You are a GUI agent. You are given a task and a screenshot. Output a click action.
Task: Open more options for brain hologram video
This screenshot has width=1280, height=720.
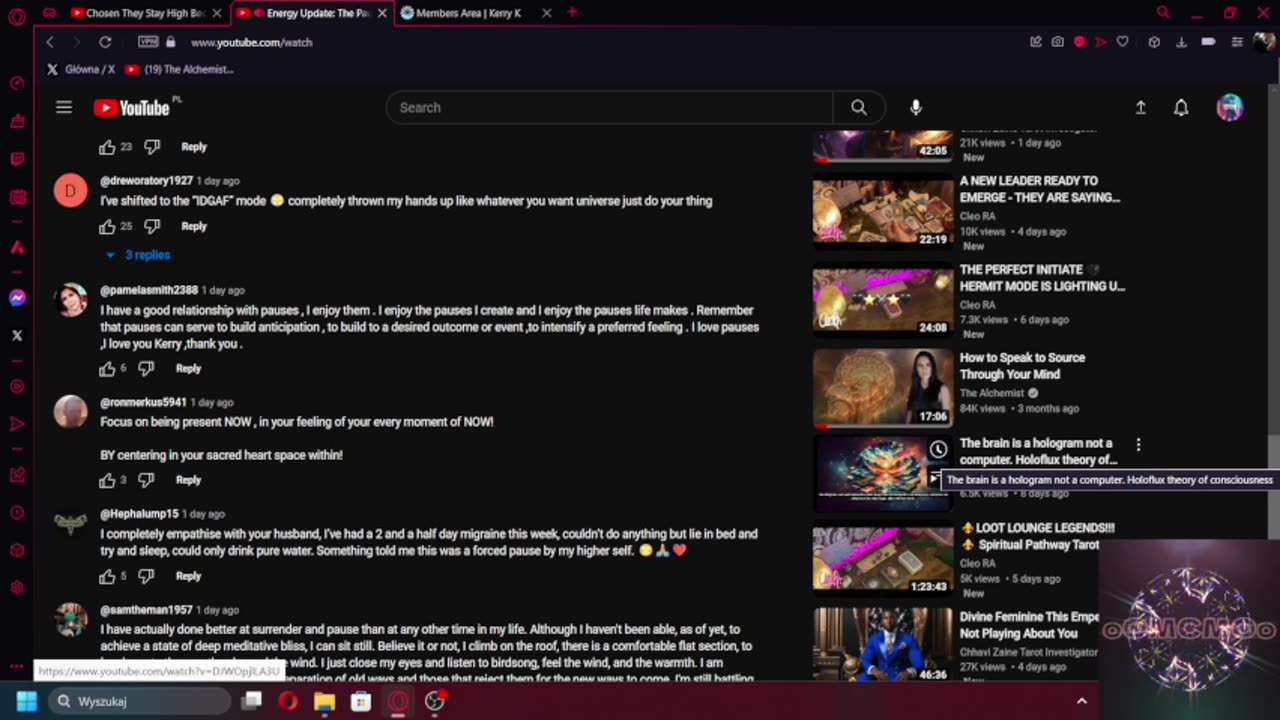coord(1138,444)
